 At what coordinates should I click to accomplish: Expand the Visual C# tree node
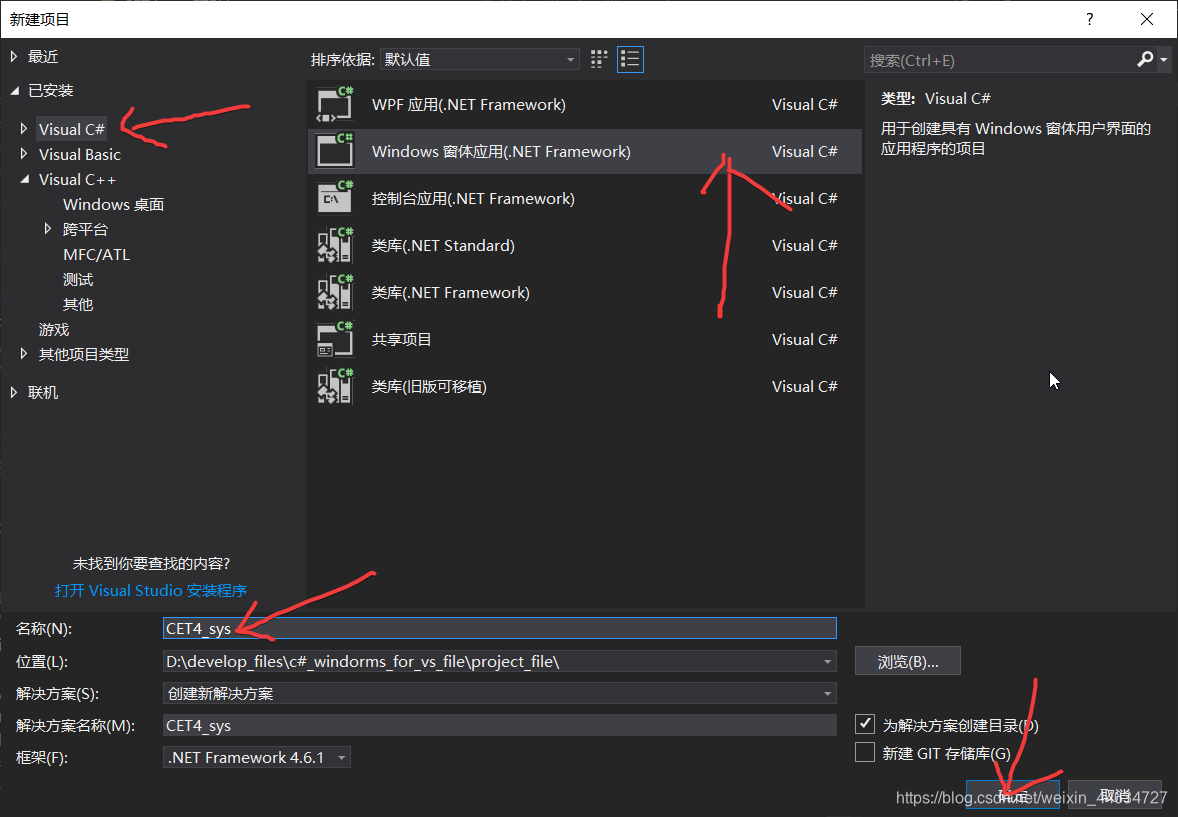pyautogui.click(x=24, y=129)
